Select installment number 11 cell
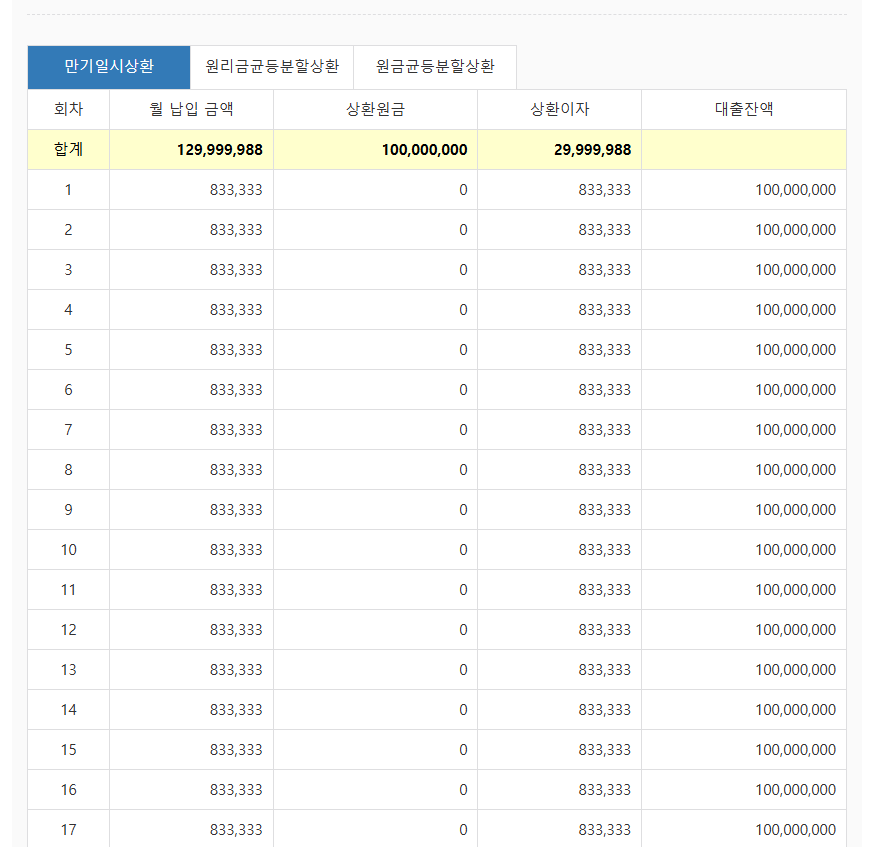The height and width of the screenshot is (847, 873). (68, 590)
